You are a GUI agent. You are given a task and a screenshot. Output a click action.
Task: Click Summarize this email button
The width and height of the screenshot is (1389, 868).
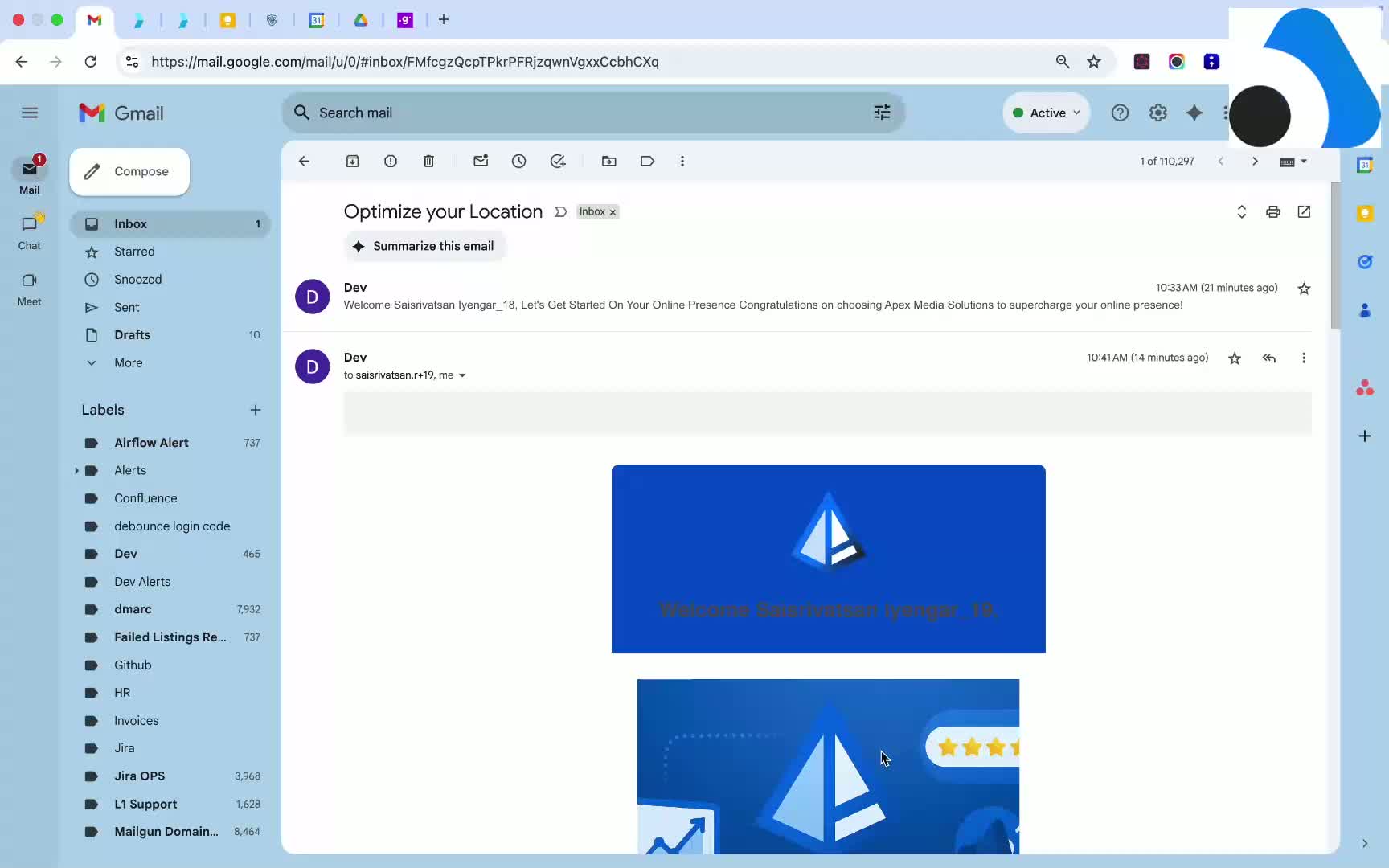(x=424, y=246)
